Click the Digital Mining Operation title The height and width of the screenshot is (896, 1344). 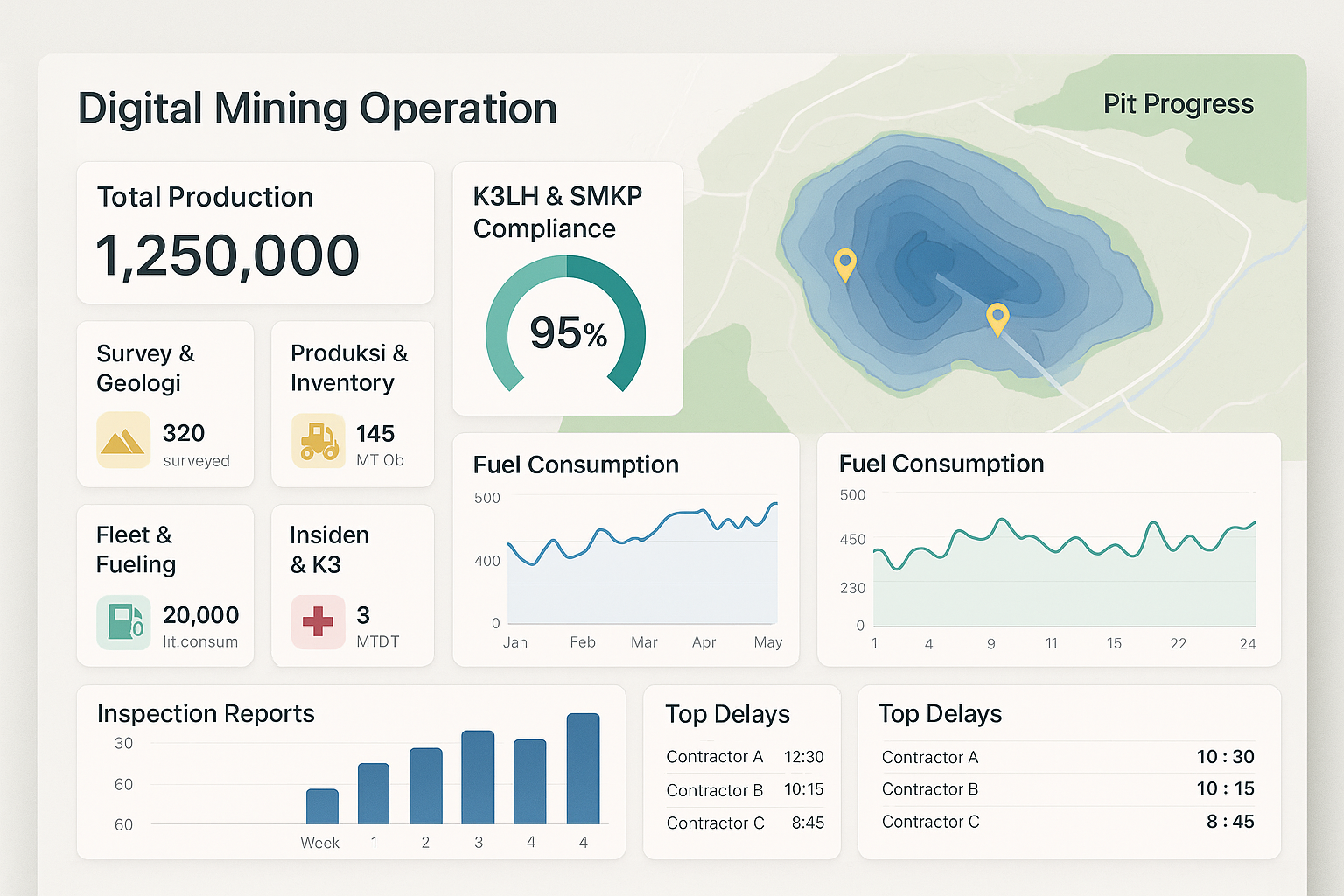(317, 109)
